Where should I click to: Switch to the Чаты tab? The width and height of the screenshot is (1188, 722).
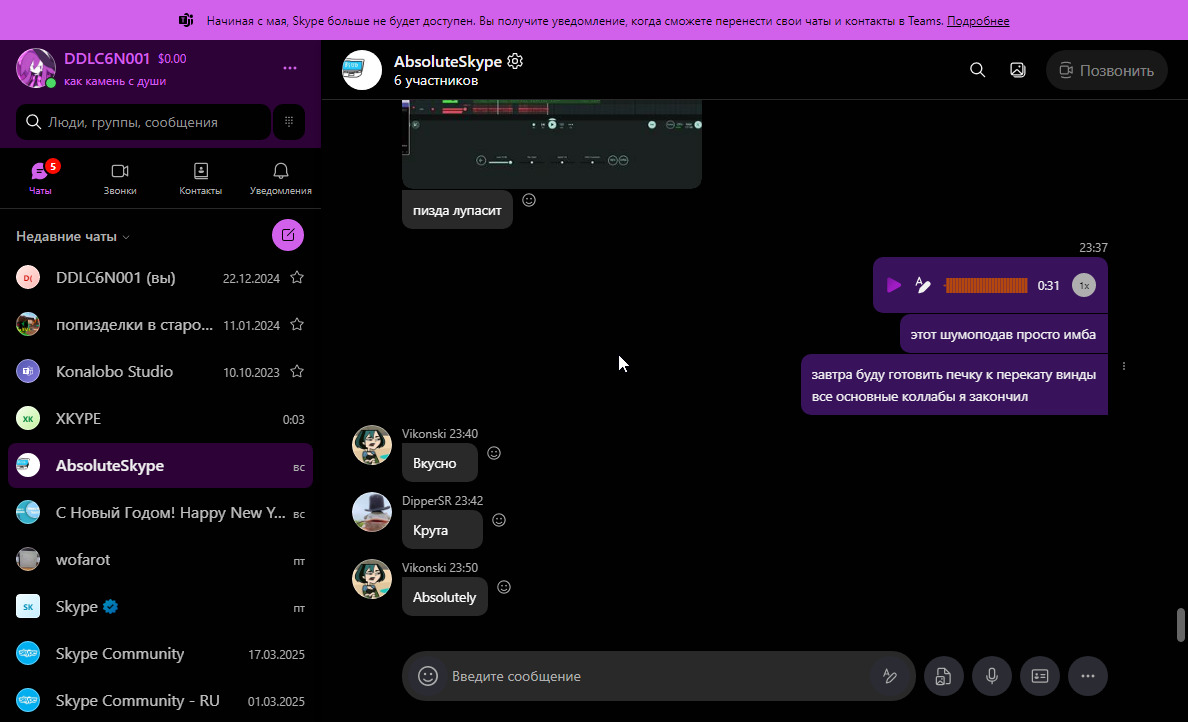(40, 178)
